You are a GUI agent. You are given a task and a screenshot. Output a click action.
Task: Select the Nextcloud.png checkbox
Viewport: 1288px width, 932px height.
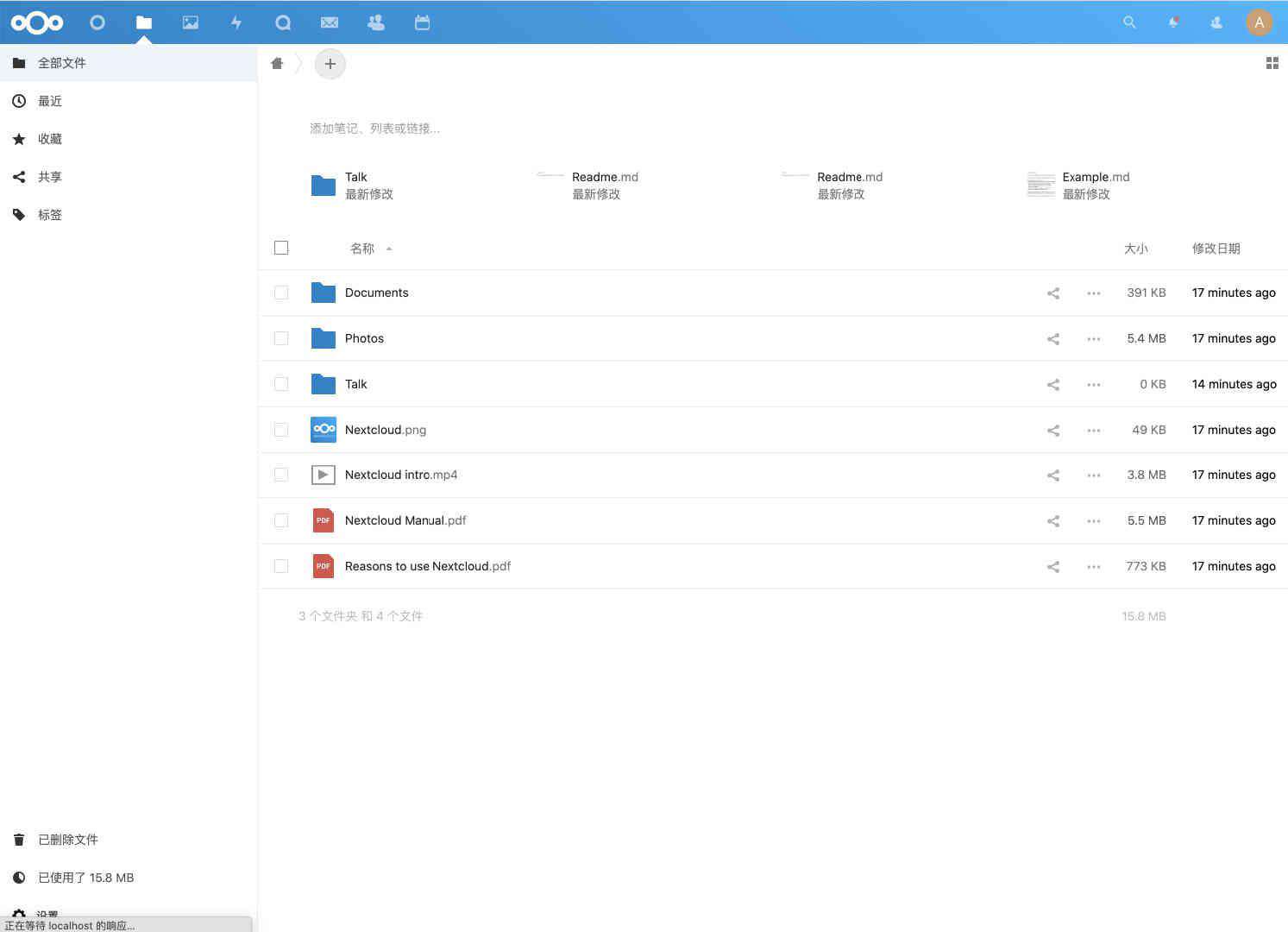pyautogui.click(x=281, y=430)
